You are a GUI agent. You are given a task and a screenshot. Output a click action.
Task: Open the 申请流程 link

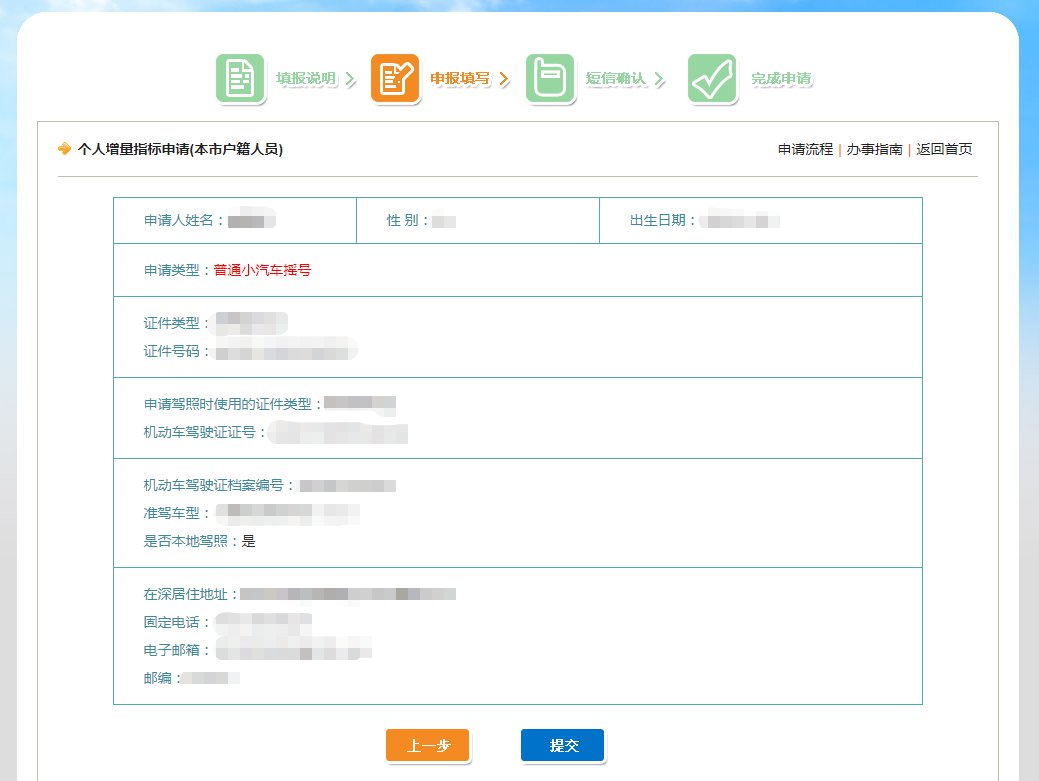coord(805,149)
